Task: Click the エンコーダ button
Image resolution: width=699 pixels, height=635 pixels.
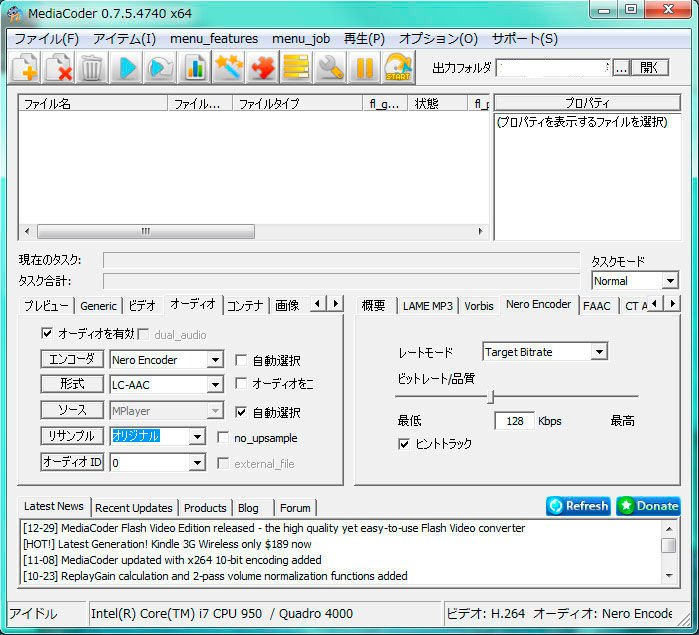Action: click(x=72, y=359)
